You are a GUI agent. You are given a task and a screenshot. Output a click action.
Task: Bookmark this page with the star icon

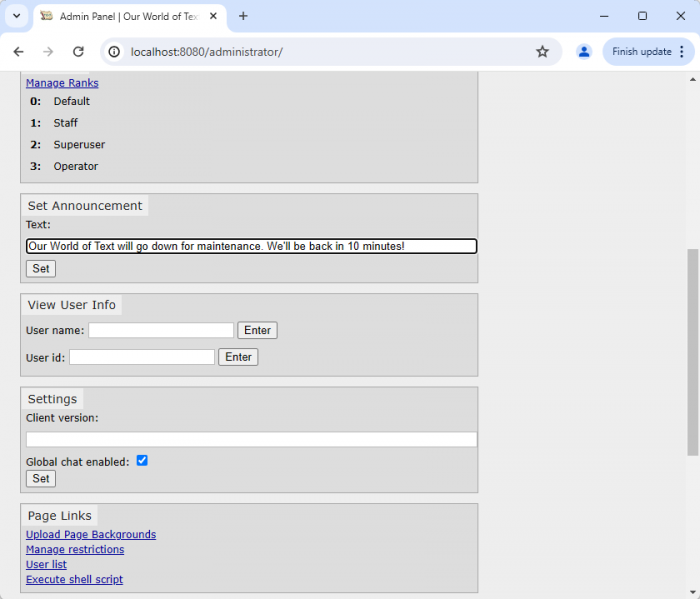pyautogui.click(x=542, y=52)
